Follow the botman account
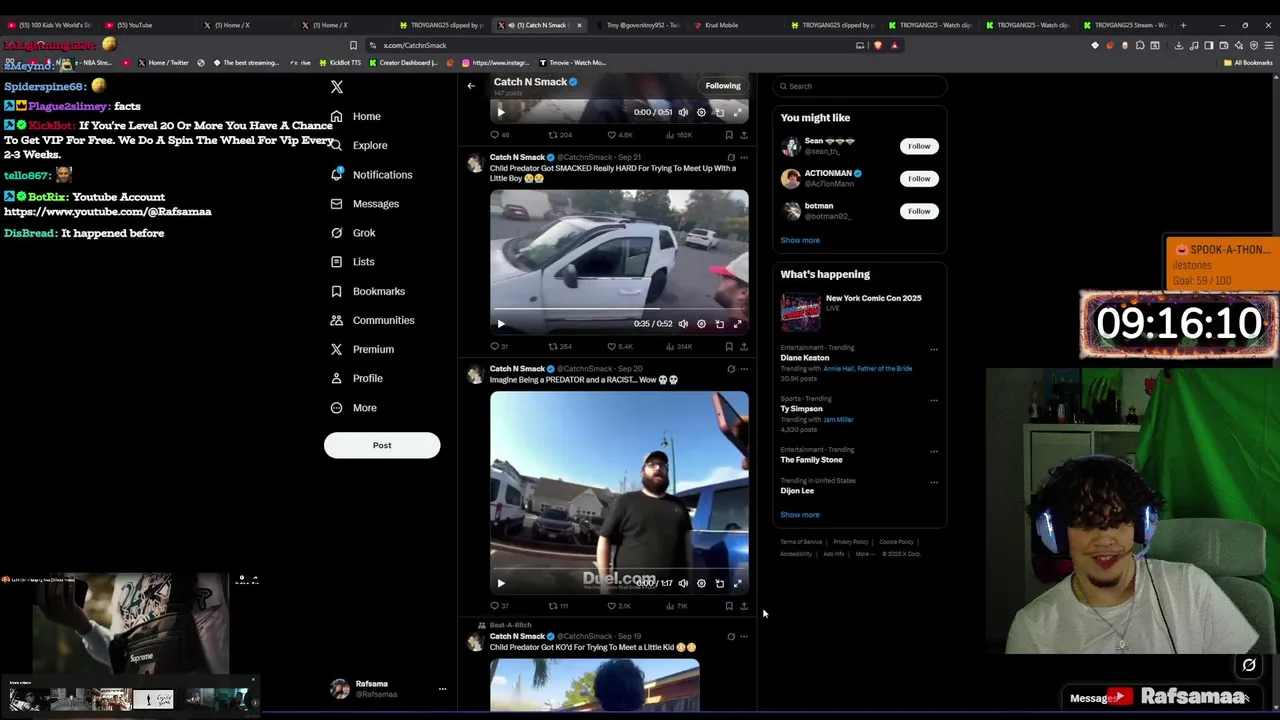Viewport: 1280px width, 720px height. [x=919, y=211]
